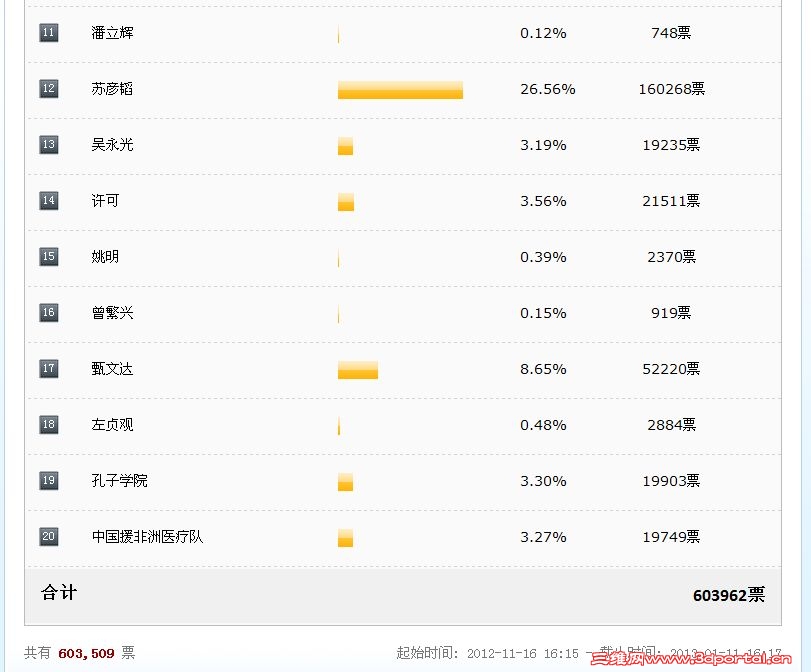Viewport: 811px width, 672px height.
Task: Click the number 19 rank badge
Action: 49,480
